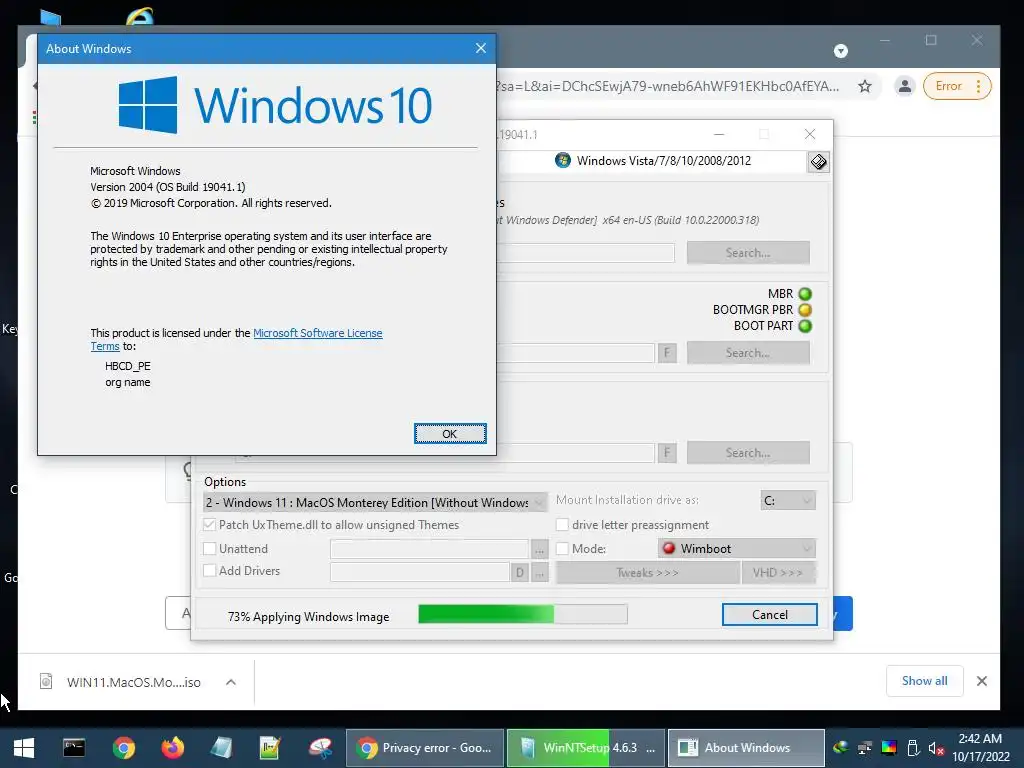Toggle Patch UxTheme.dll unsigned Themes checkbox
This screenshot has width=1024, height=768.
tap(210, 524)
